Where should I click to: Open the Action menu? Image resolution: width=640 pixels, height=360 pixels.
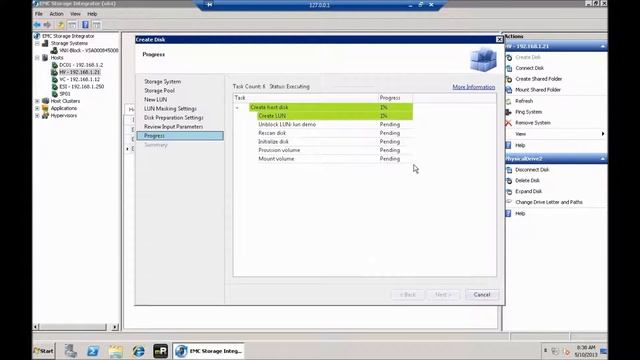coord(56,14)
